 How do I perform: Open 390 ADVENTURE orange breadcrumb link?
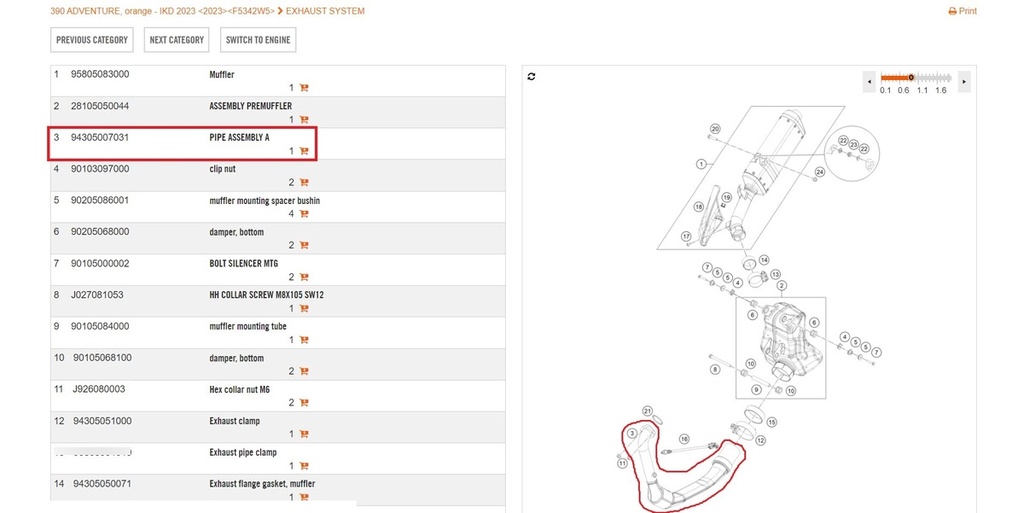click(163, 11)
